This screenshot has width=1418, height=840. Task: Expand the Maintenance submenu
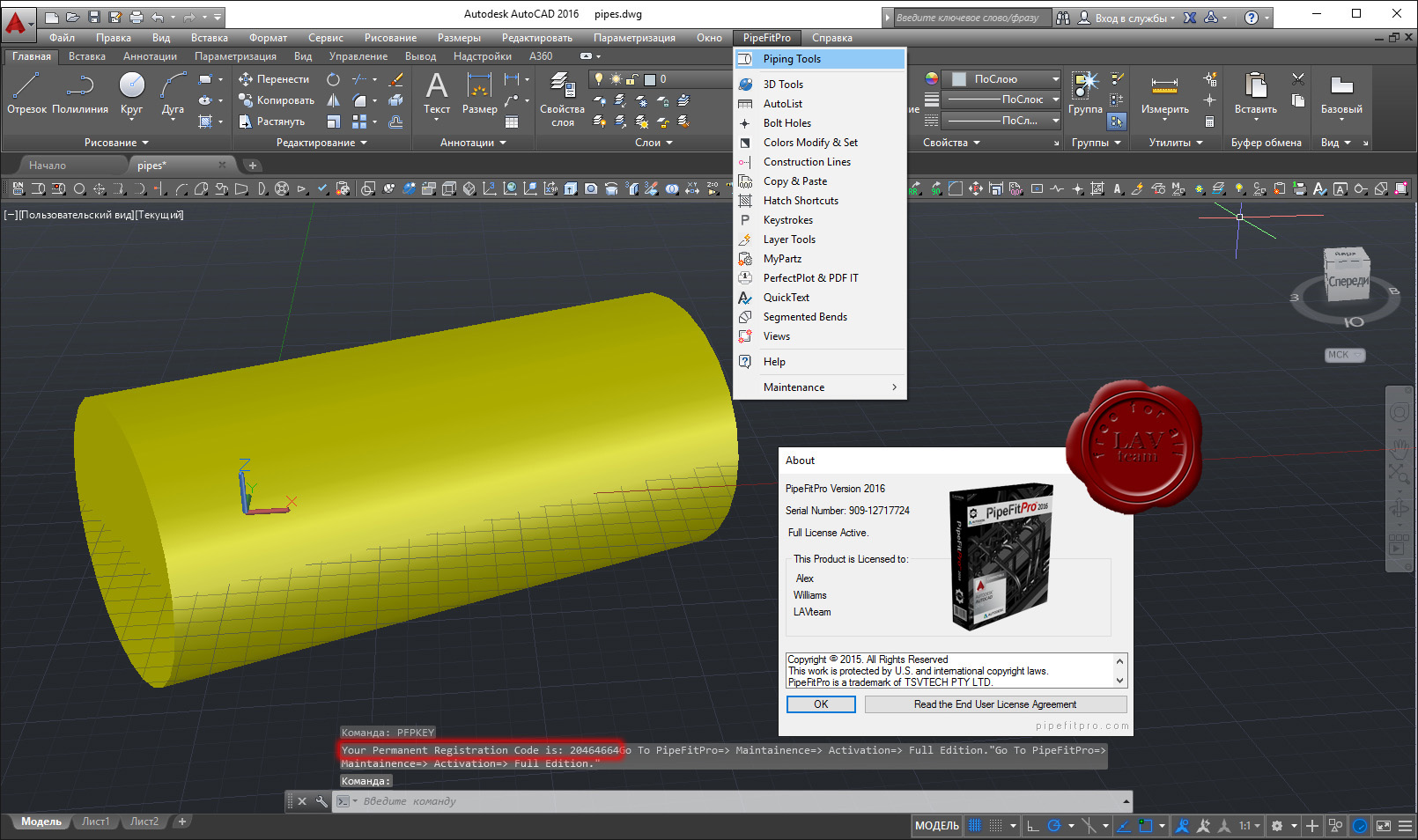(x=820, y=387)
